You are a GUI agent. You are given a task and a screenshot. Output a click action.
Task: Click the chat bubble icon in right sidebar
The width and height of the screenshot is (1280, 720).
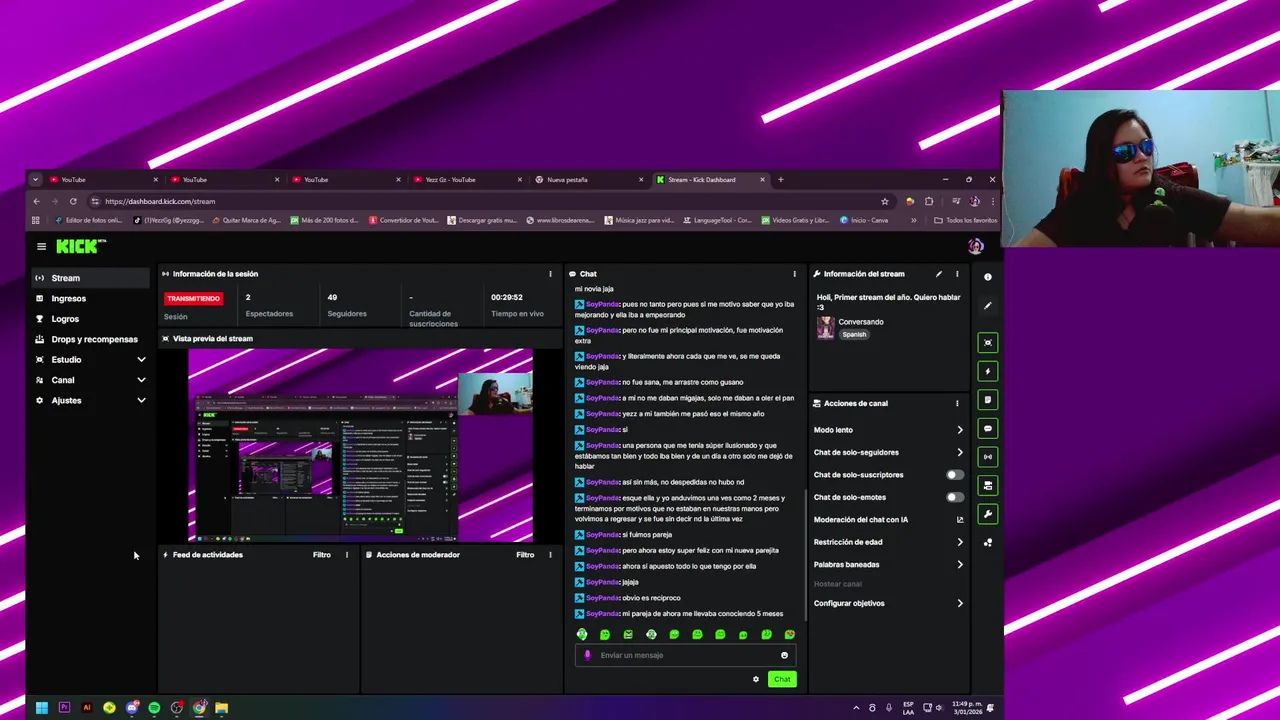coord(988,429)
